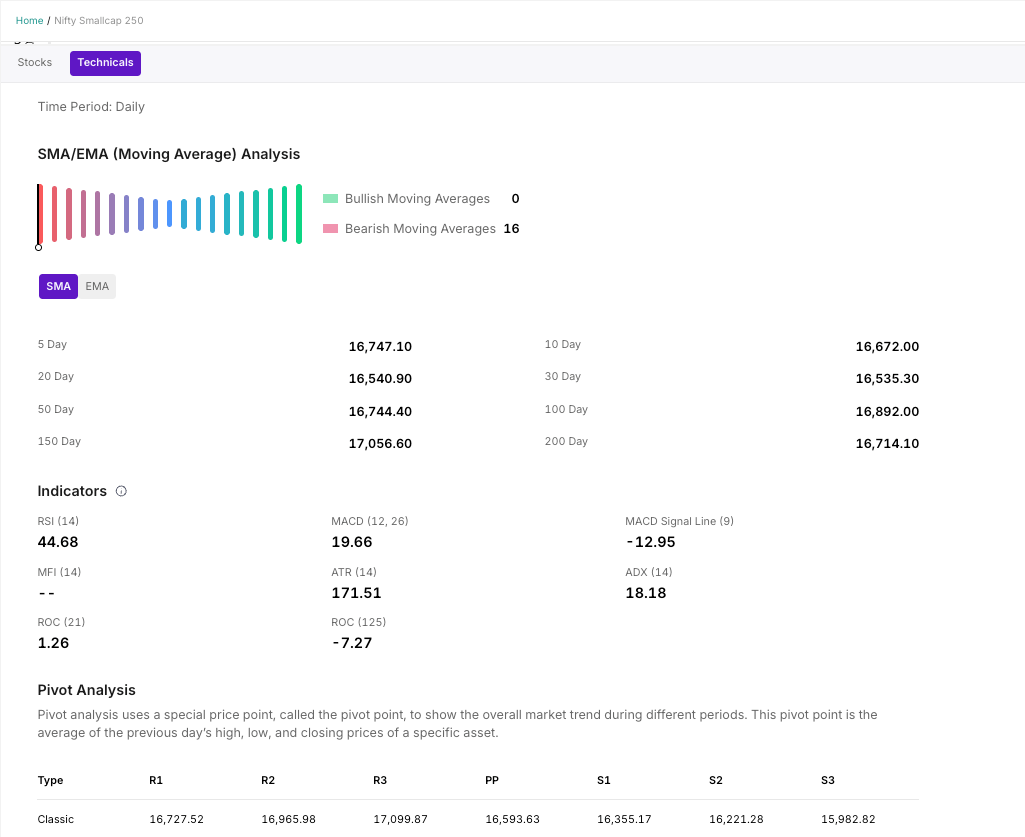This screenshot has width=1025, height=837.
Task: Select the Classic pivot row label
Action: coord(56,819)
